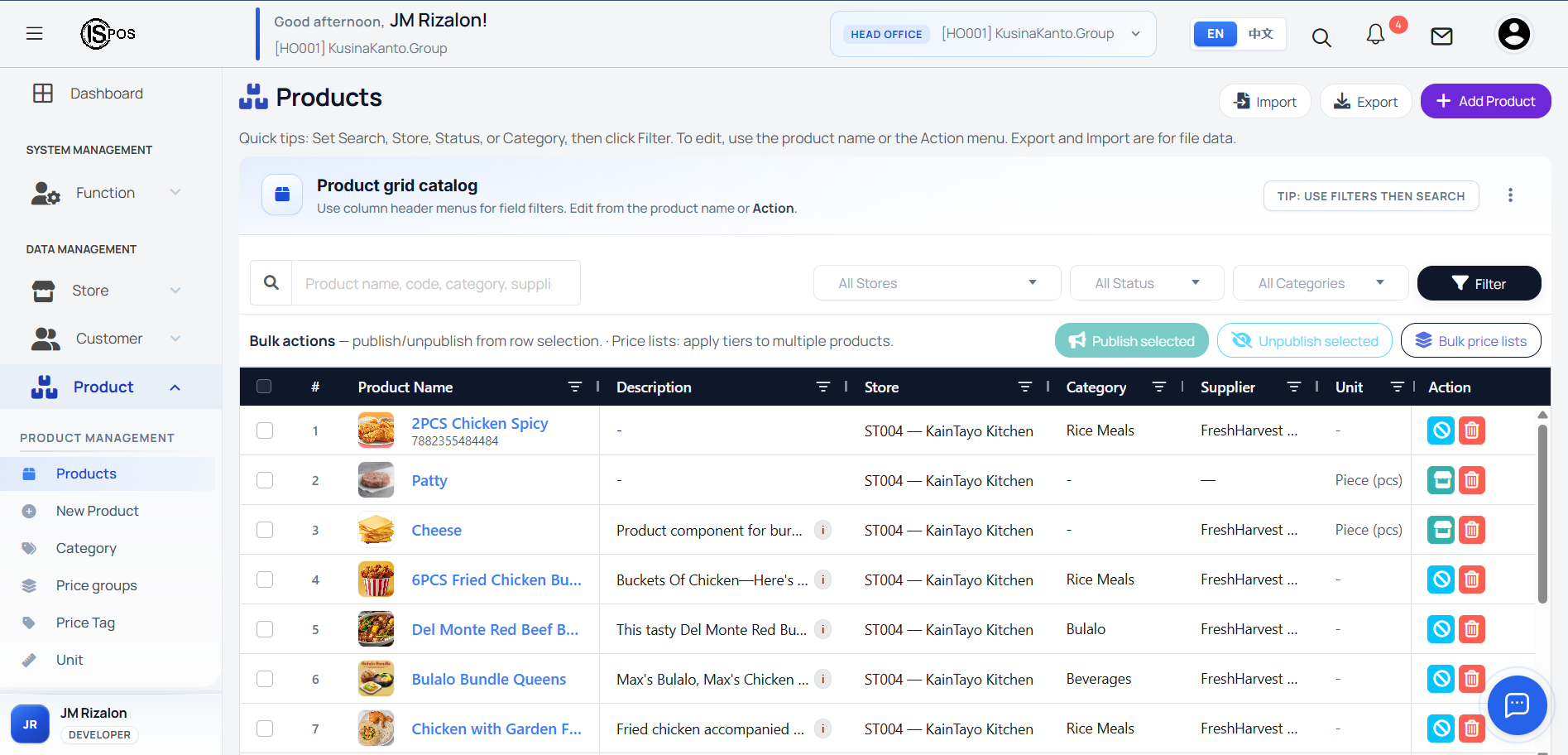Open notifications bell with 4 badge
Viewport: 1568px width, 755px height.
(x=1376, y=34)
